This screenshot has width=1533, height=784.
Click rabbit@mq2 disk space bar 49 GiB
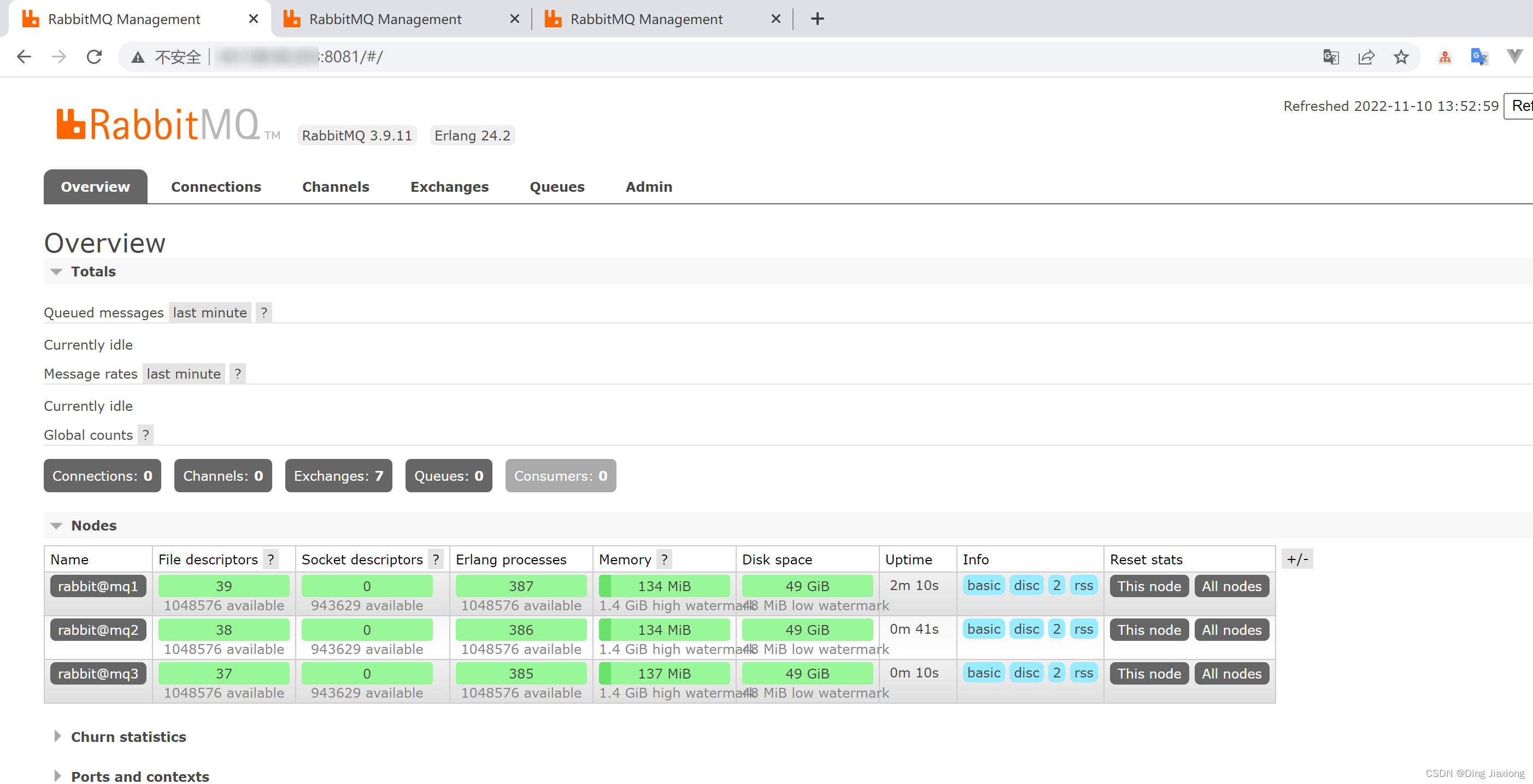[808, 629]
